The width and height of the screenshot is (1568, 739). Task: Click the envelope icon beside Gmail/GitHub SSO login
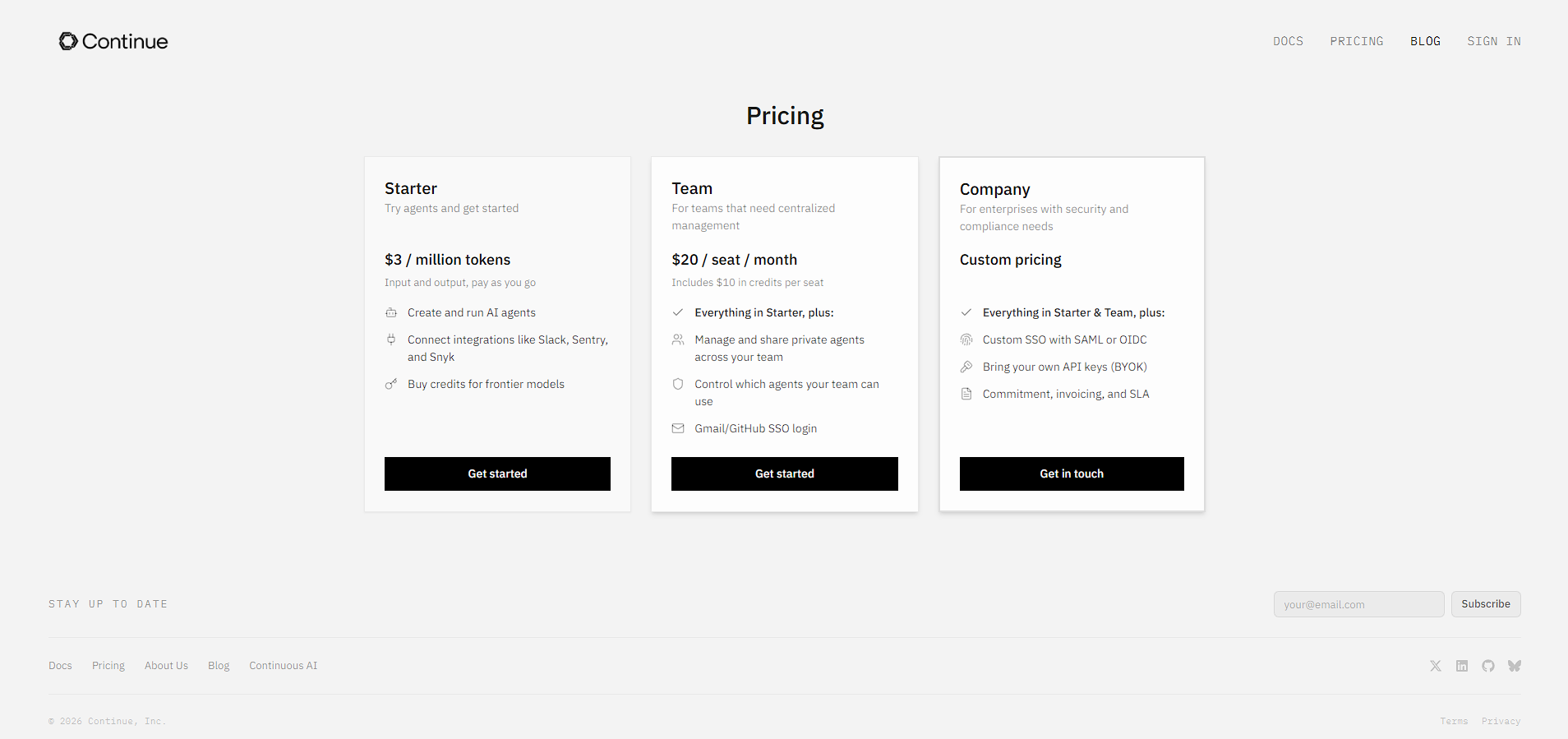point(678,428)
